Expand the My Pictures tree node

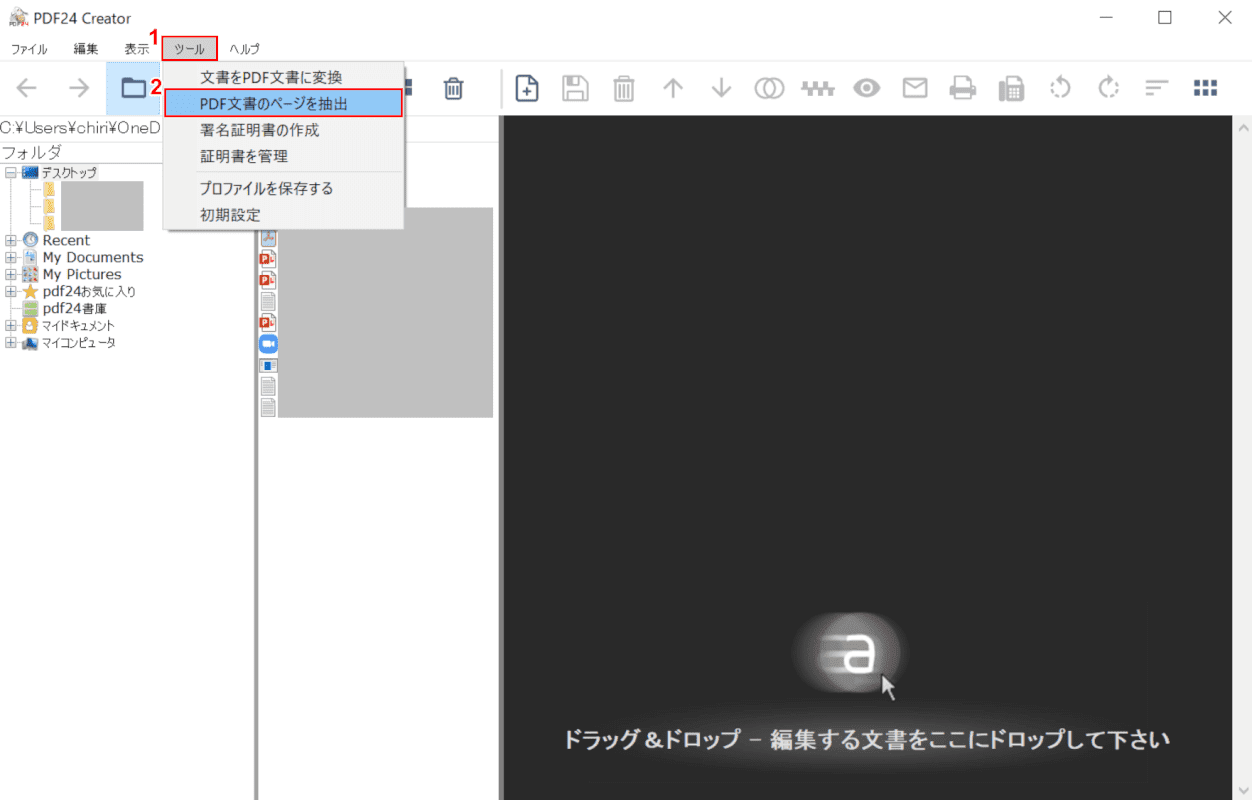pos(10,274)
